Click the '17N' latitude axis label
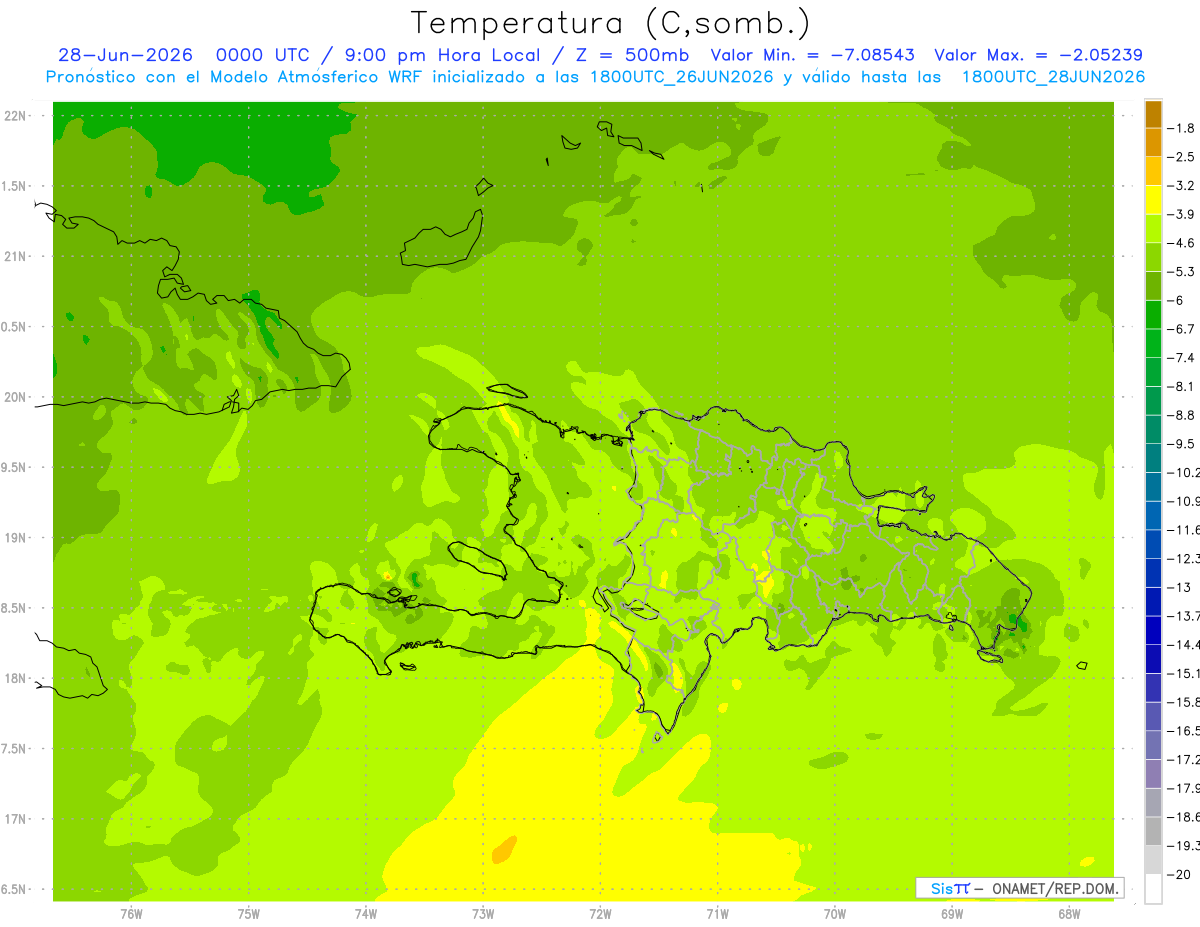 (x=17, y=819)
